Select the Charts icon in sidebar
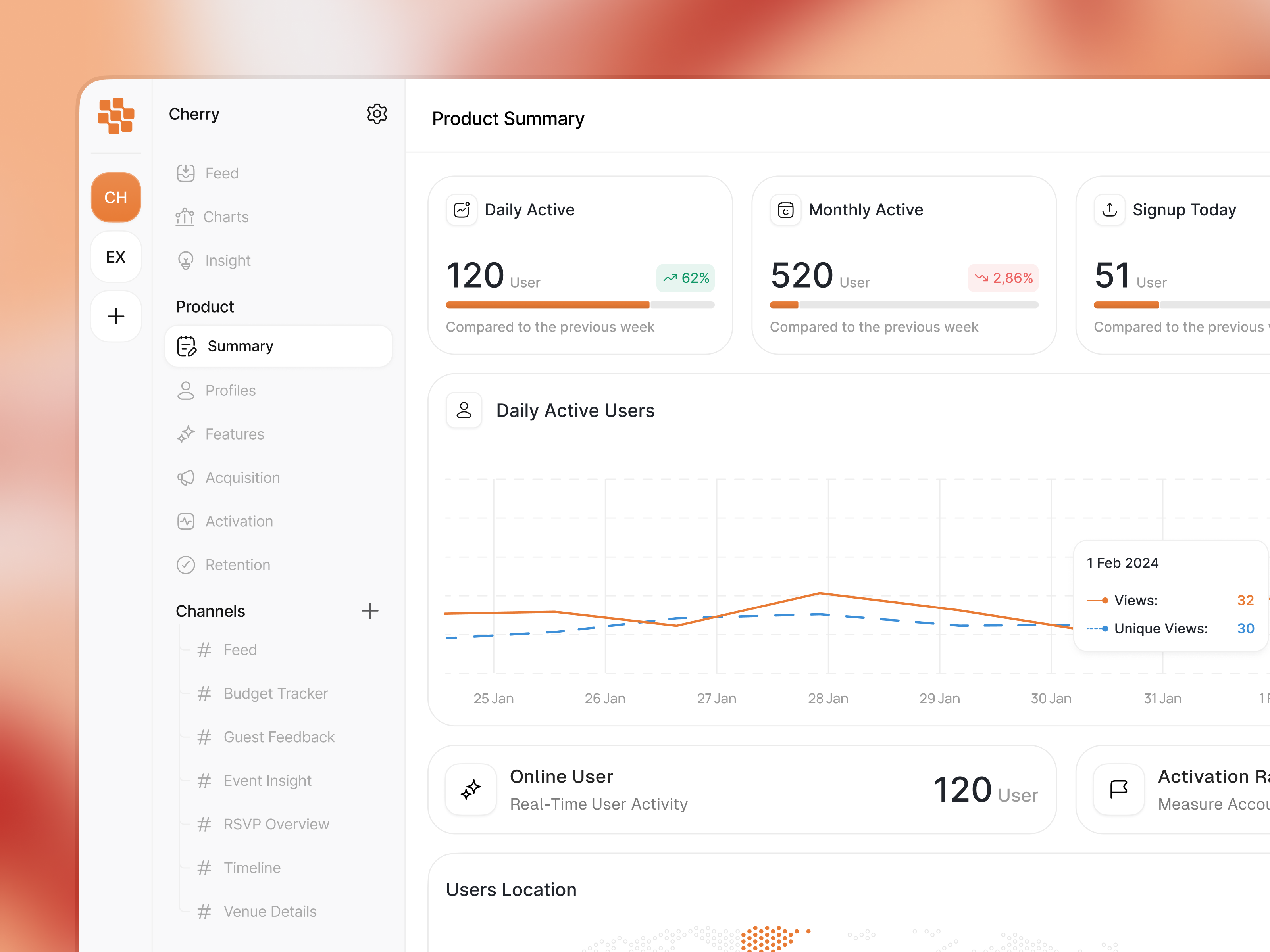 pos(185,216)
